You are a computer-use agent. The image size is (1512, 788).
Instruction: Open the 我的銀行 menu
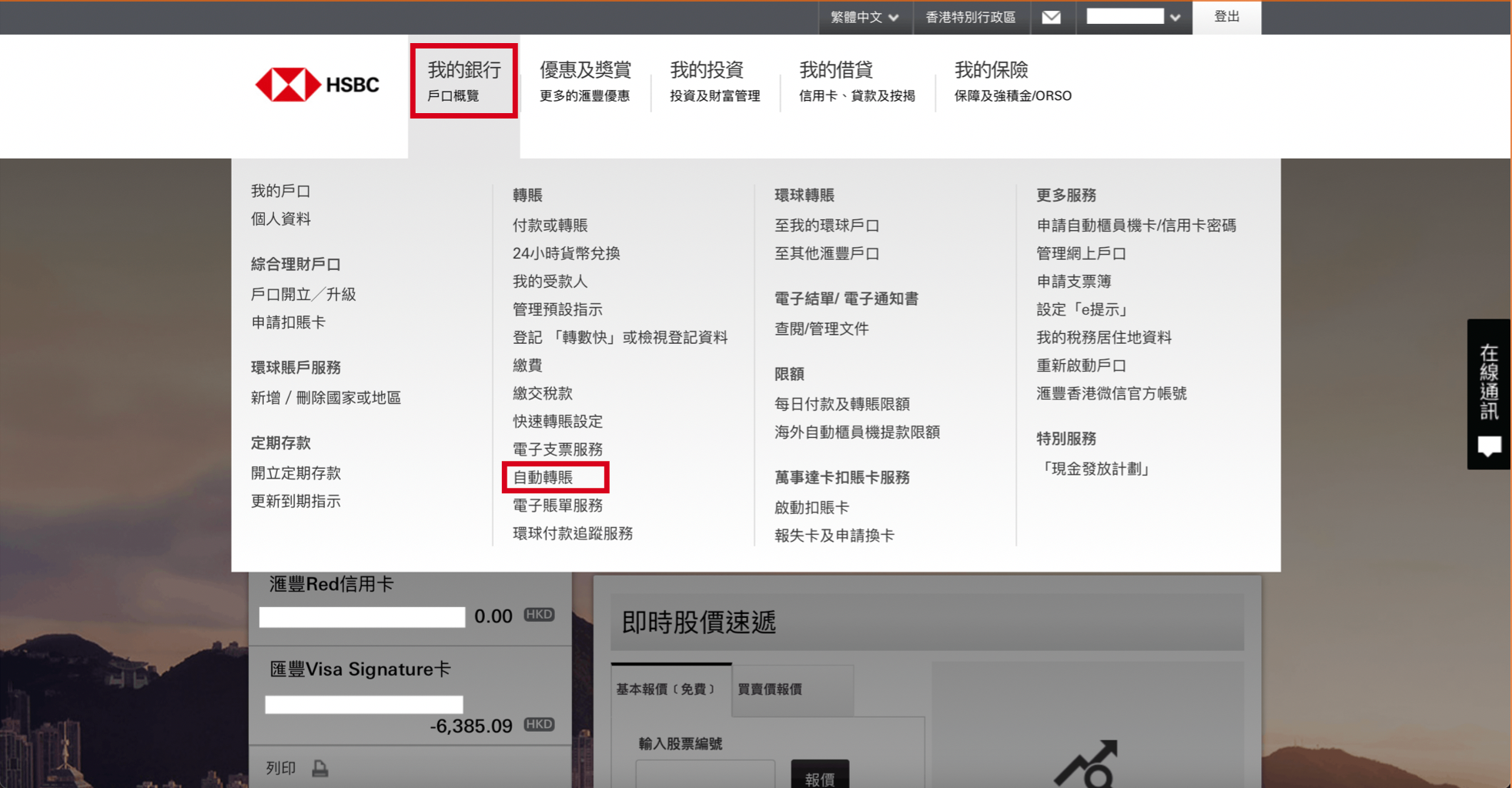point(463,81)
